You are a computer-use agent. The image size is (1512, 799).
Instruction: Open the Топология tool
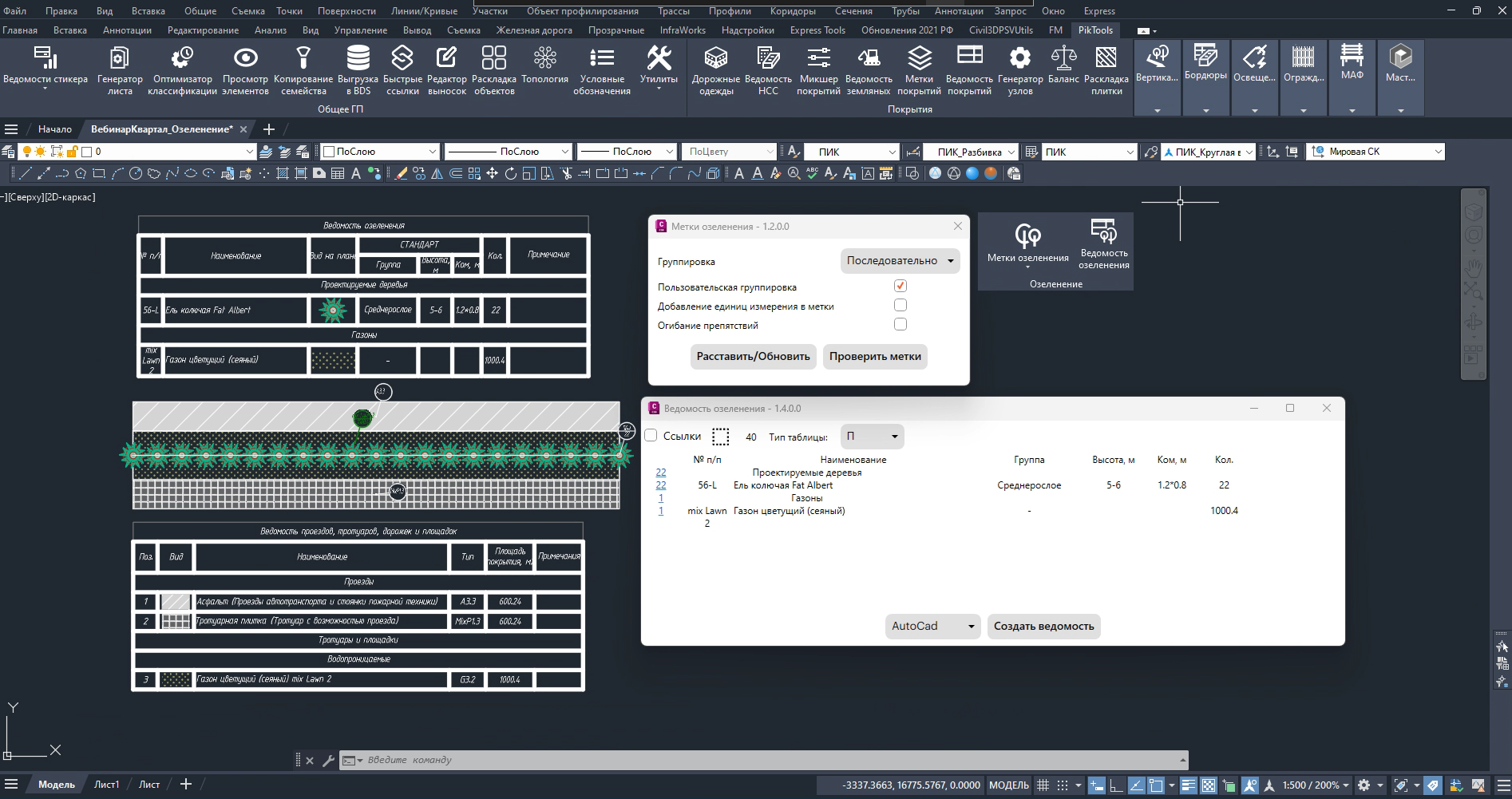[544, 65]
